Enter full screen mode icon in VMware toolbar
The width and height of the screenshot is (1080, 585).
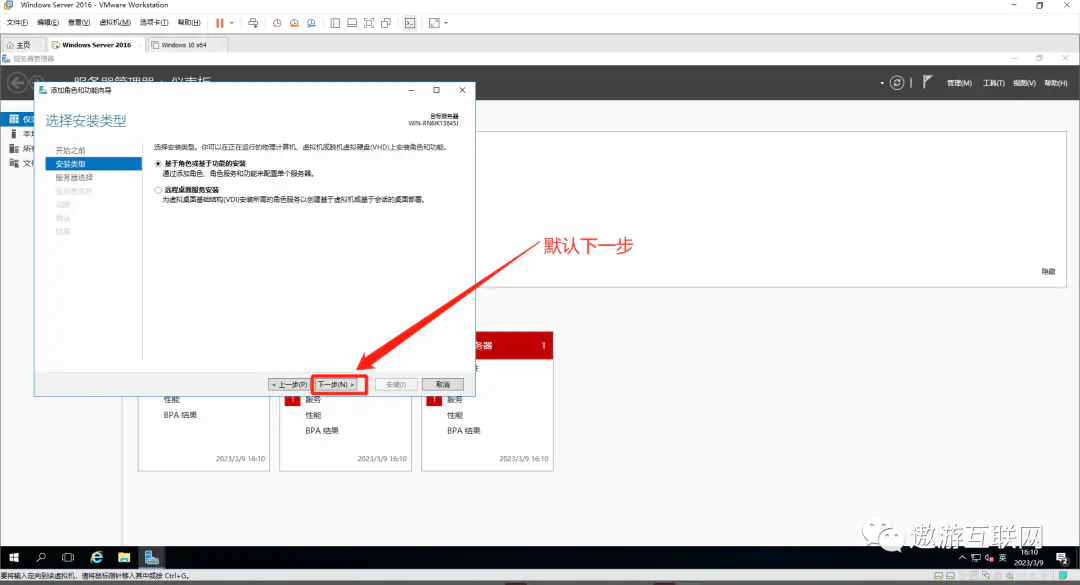(x=369, y=23)
